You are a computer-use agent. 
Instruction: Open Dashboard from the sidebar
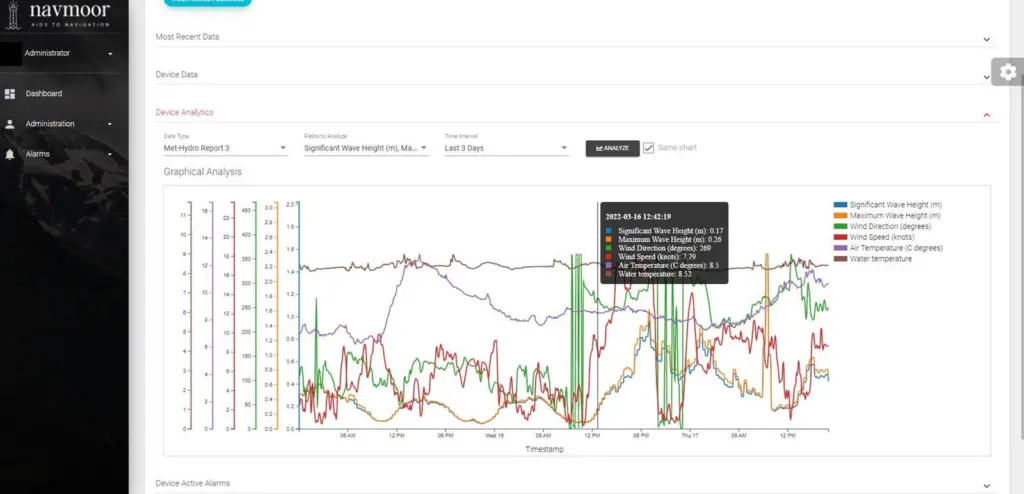coord(44,93)
